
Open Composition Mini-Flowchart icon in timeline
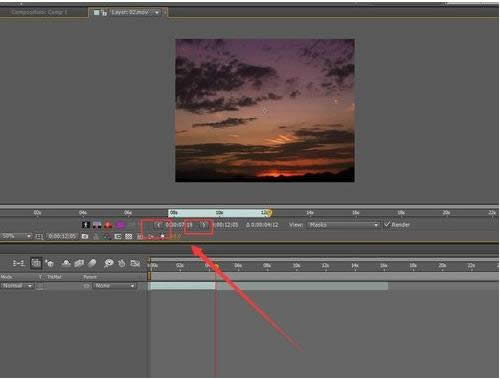coord(18,264)
